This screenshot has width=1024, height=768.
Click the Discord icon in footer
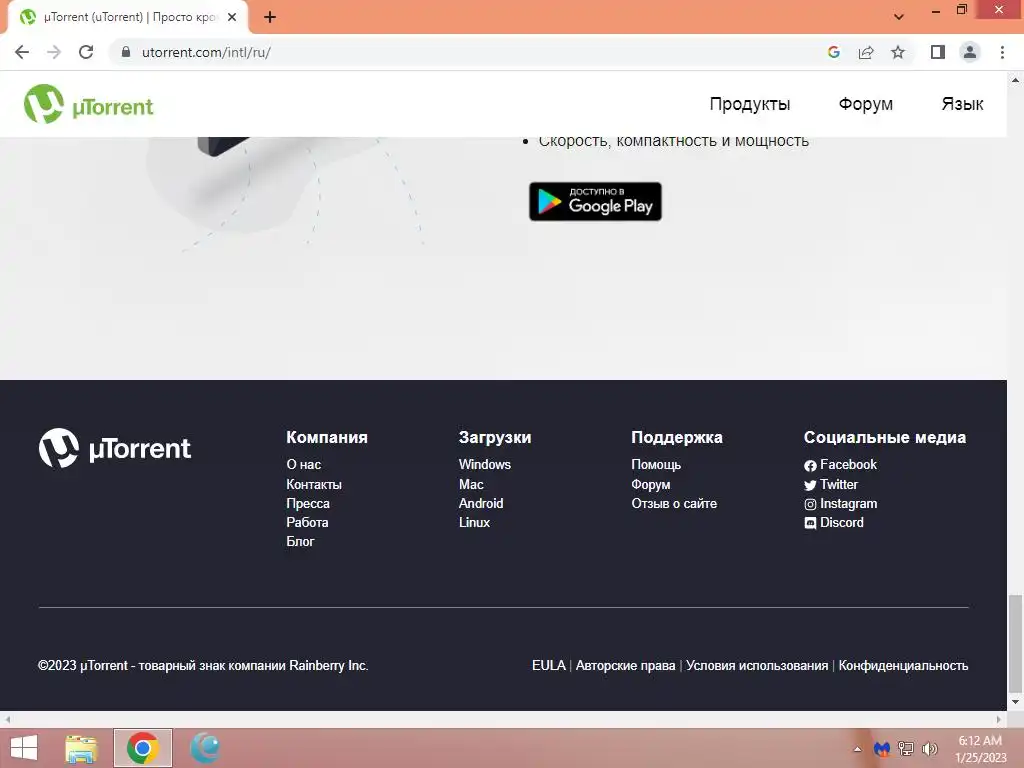(x=810, y=523)
